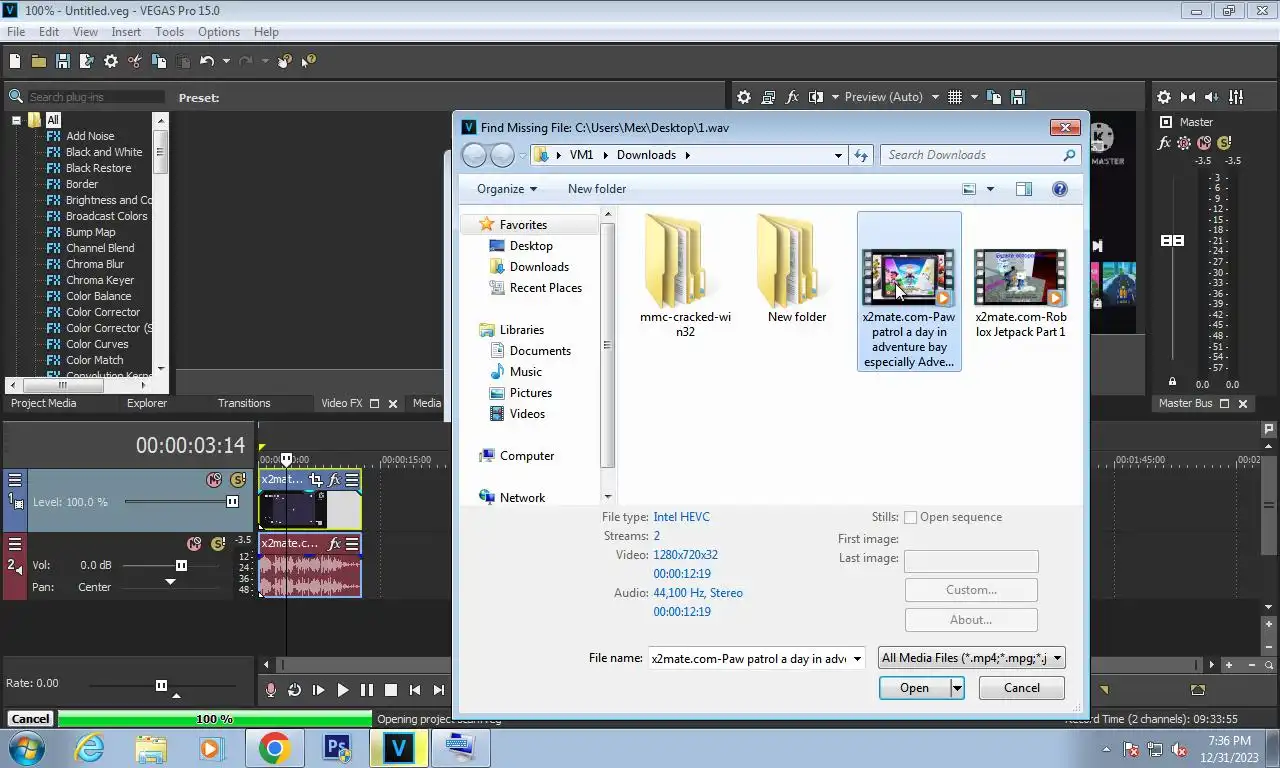Click the Rate slider handle
1280x768 pixels.
(161, 685)
